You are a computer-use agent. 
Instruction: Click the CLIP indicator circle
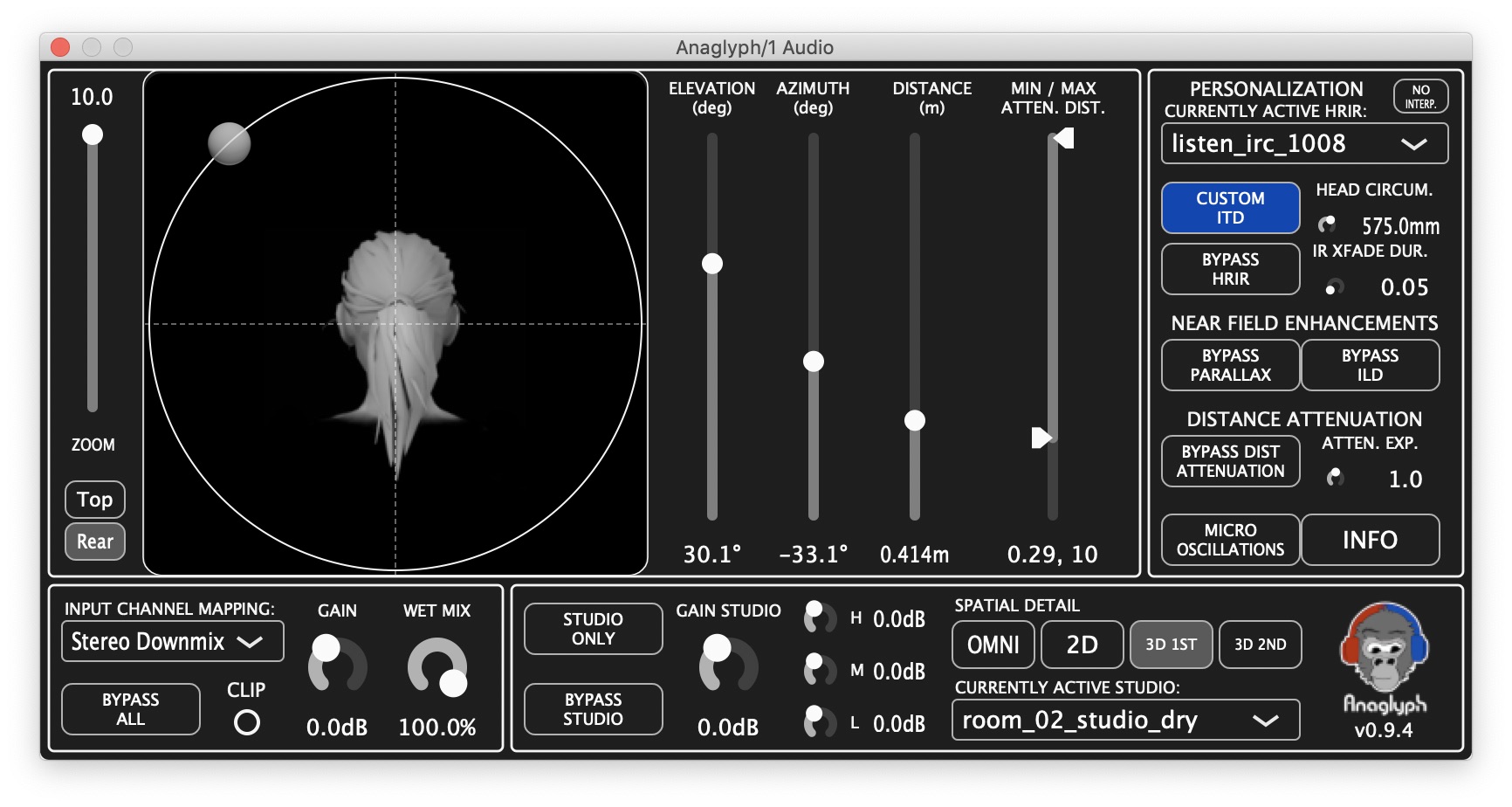coord(247,723)
